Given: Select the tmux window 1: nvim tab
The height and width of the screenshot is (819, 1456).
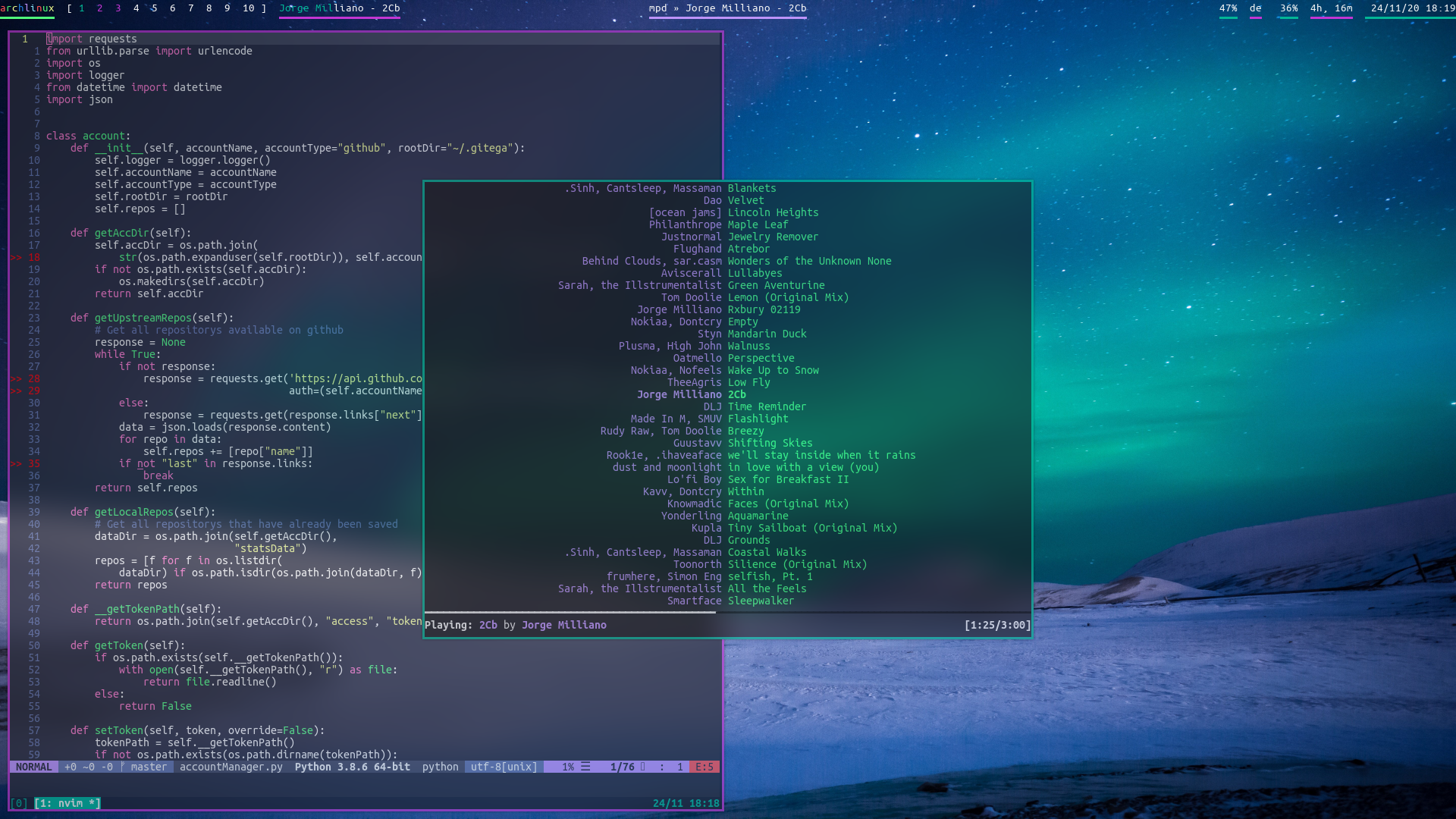Looking at the screenshot, I should point(67,803).
